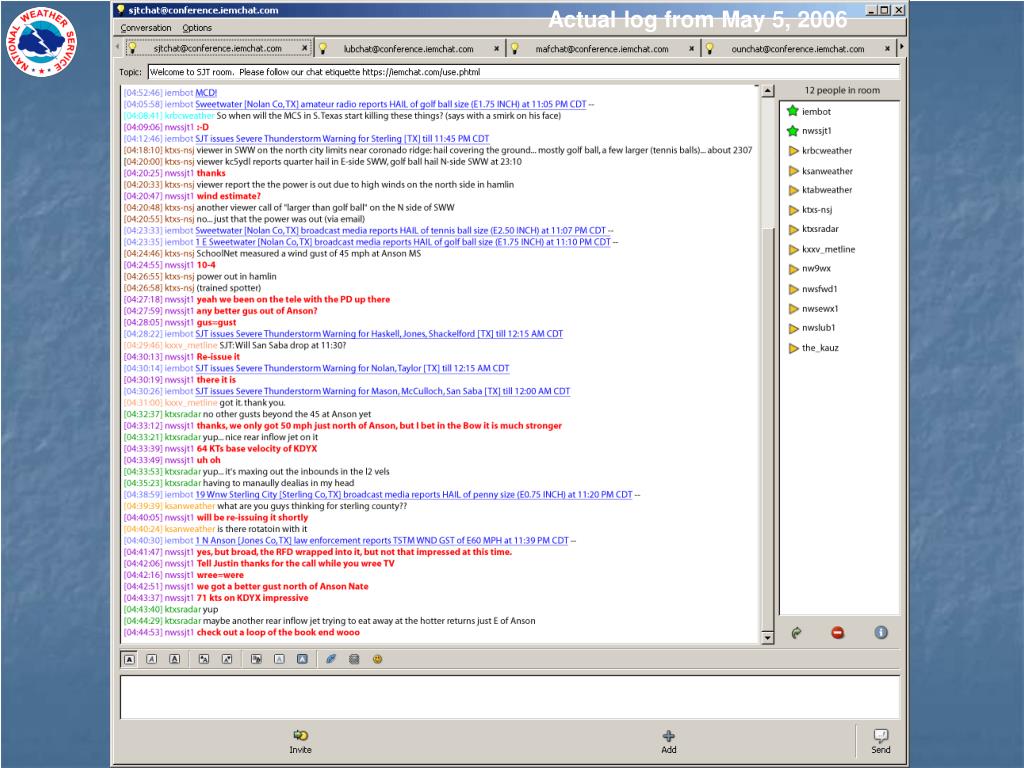
Task: Select the_kauz in the room list
Action: point(820,347)
